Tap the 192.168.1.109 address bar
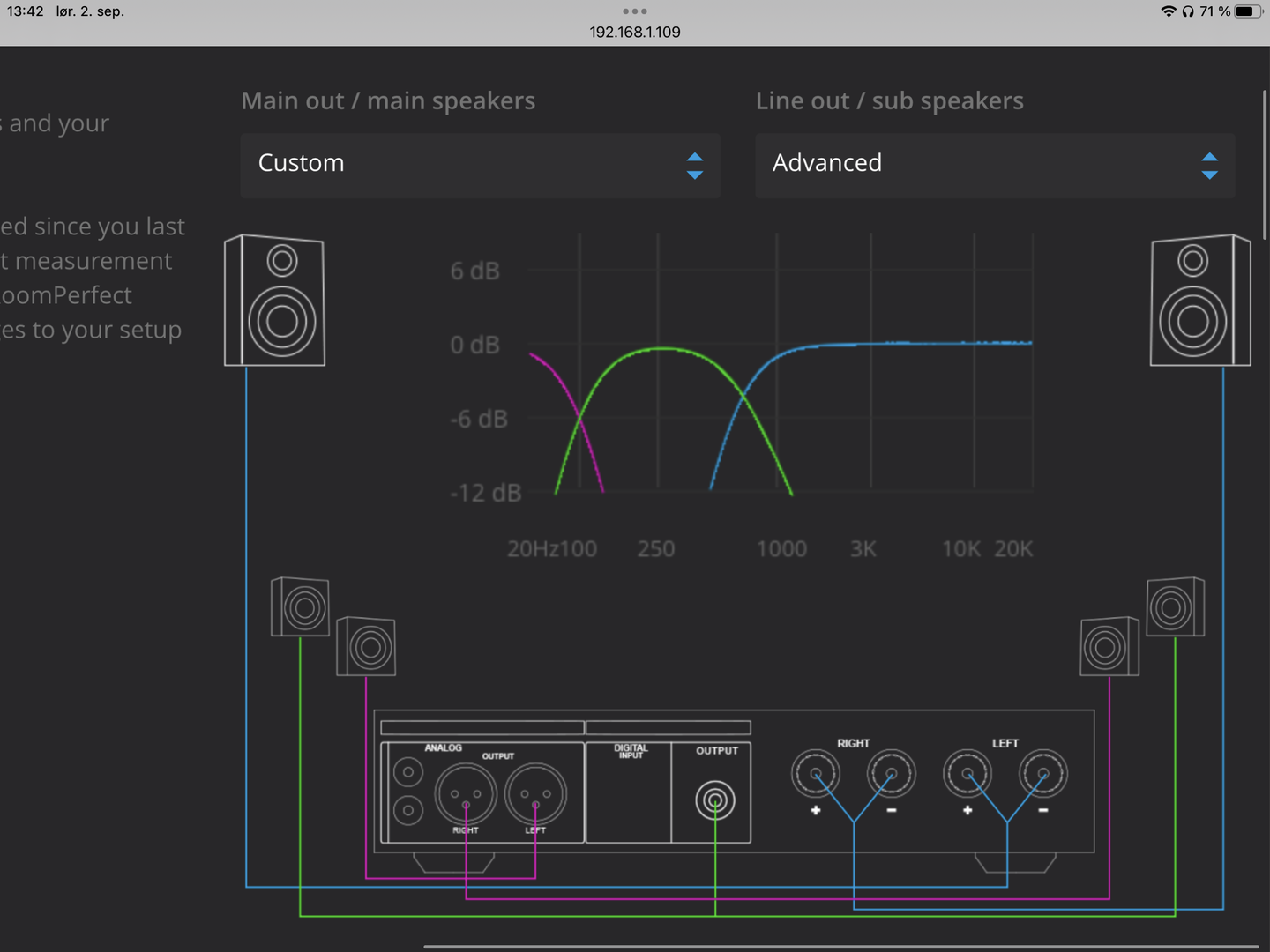Screen dimensions: 1270x952 pos(635,32)
